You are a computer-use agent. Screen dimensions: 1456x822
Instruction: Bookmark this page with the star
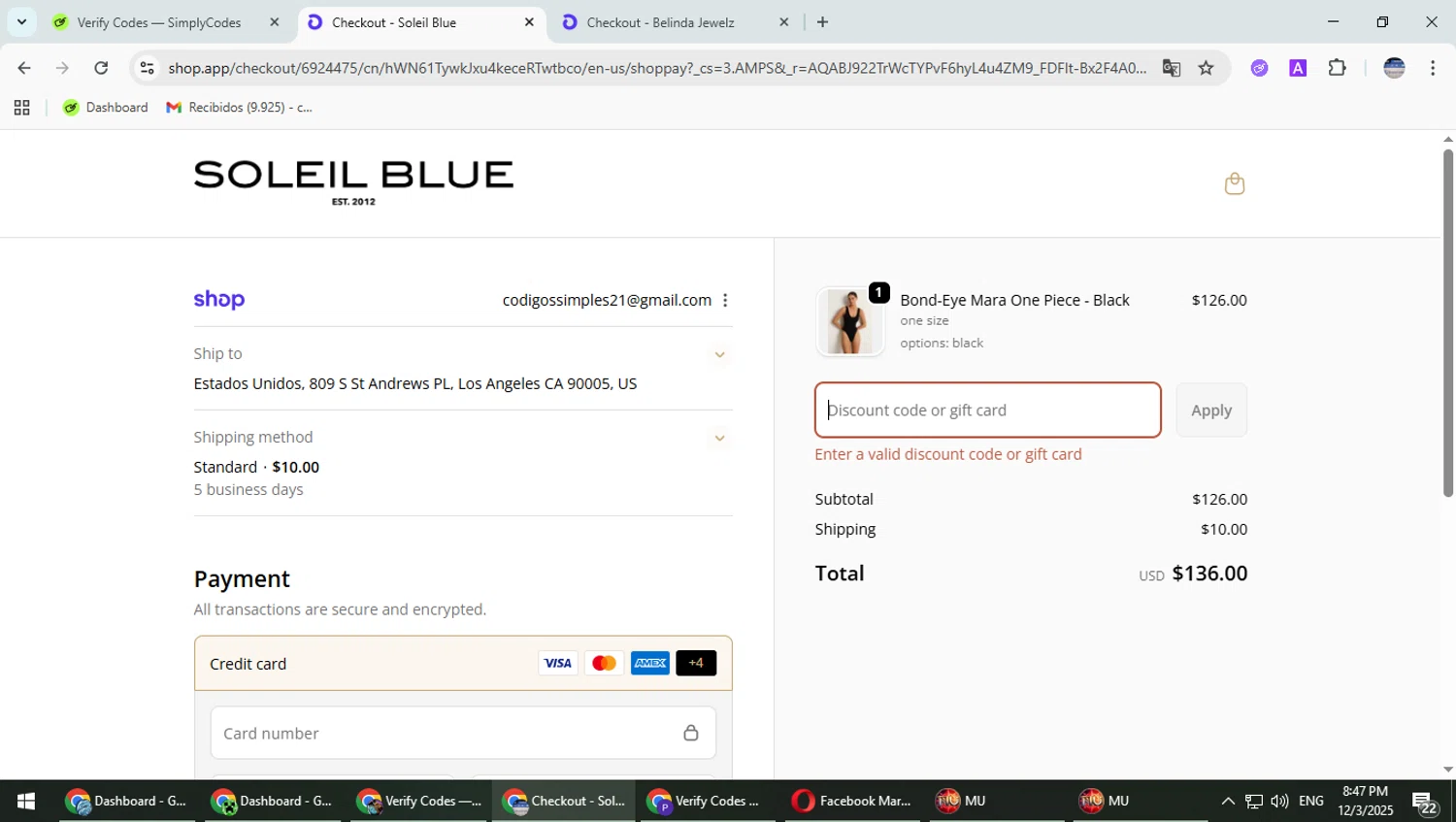[1206, 68]
